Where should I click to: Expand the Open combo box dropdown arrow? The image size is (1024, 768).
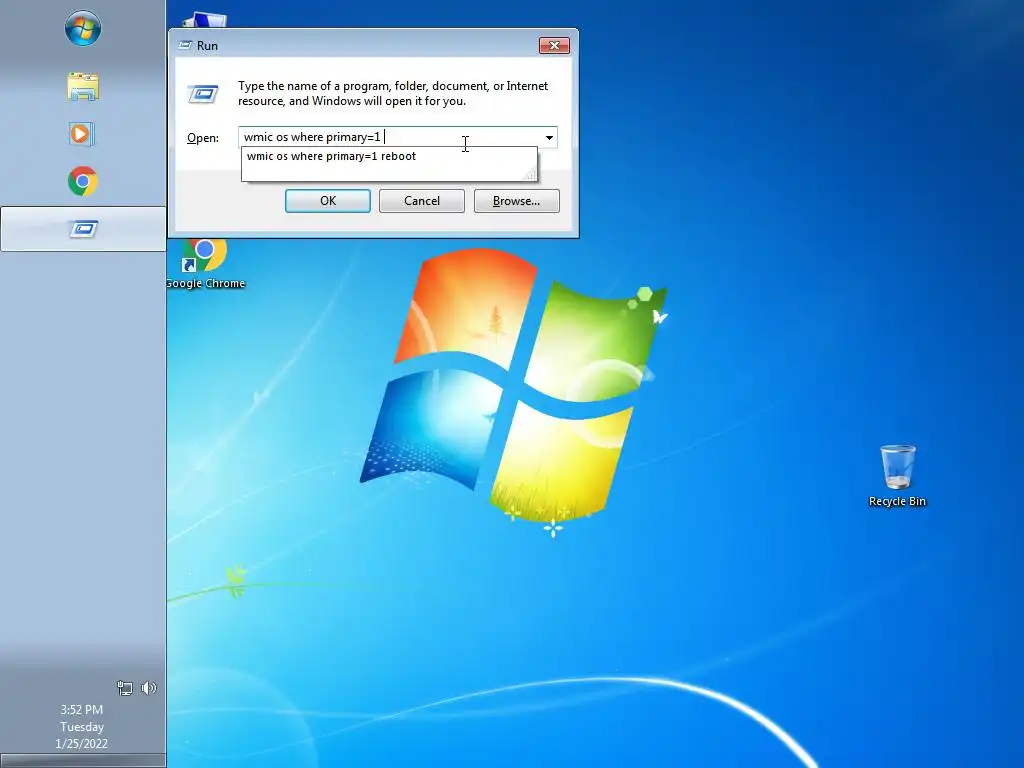pos(549,137)
